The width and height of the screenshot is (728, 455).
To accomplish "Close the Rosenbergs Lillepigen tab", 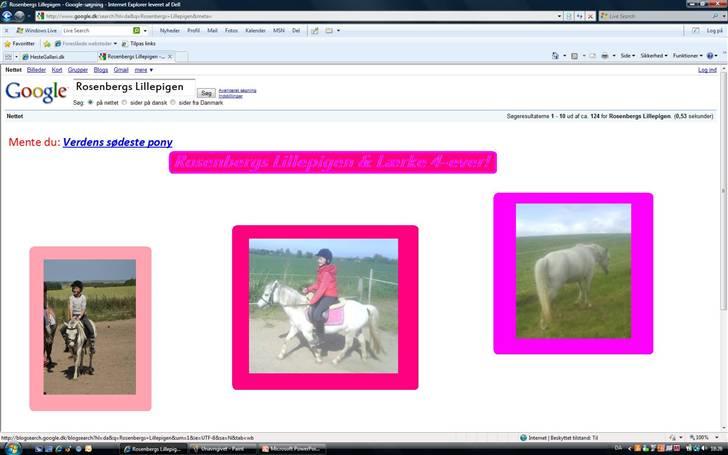I will pyautogui.click(x=170, y=57).
